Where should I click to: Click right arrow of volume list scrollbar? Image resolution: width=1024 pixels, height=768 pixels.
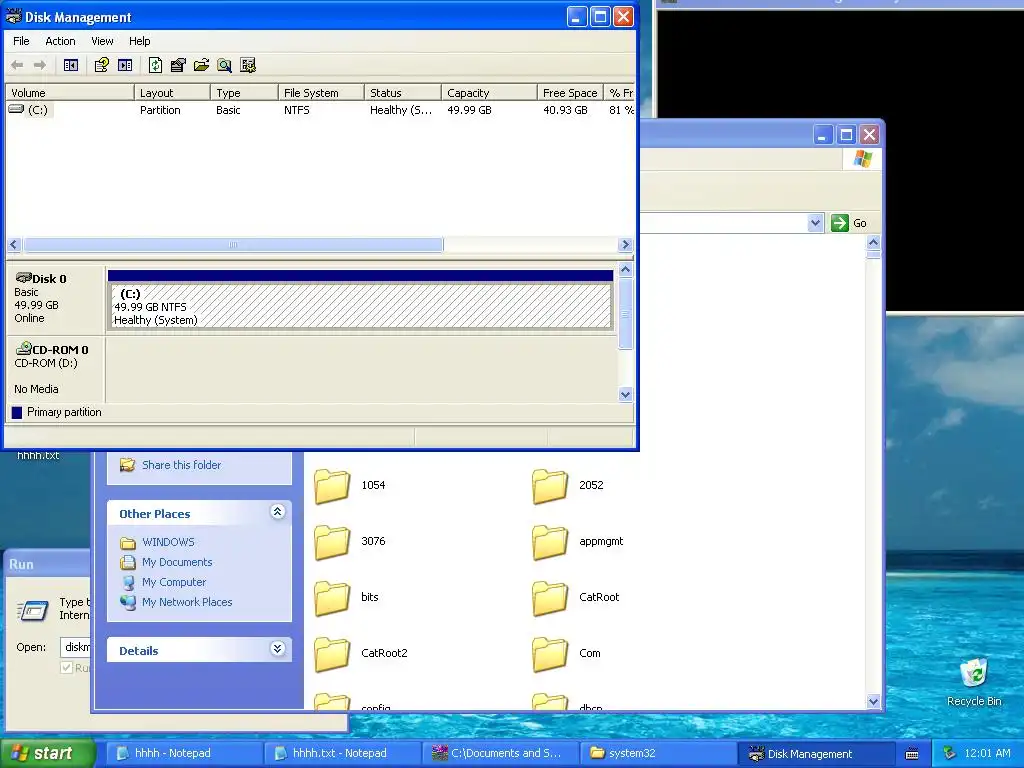pos(626,244)
